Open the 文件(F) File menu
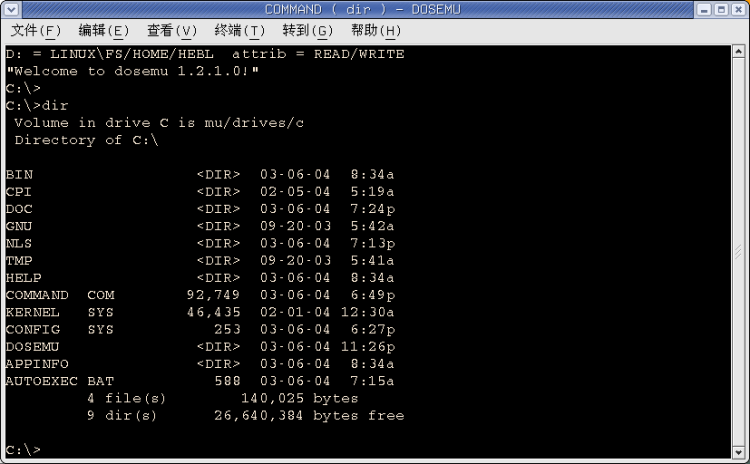The image size is (750, 464). click(36, 30)
